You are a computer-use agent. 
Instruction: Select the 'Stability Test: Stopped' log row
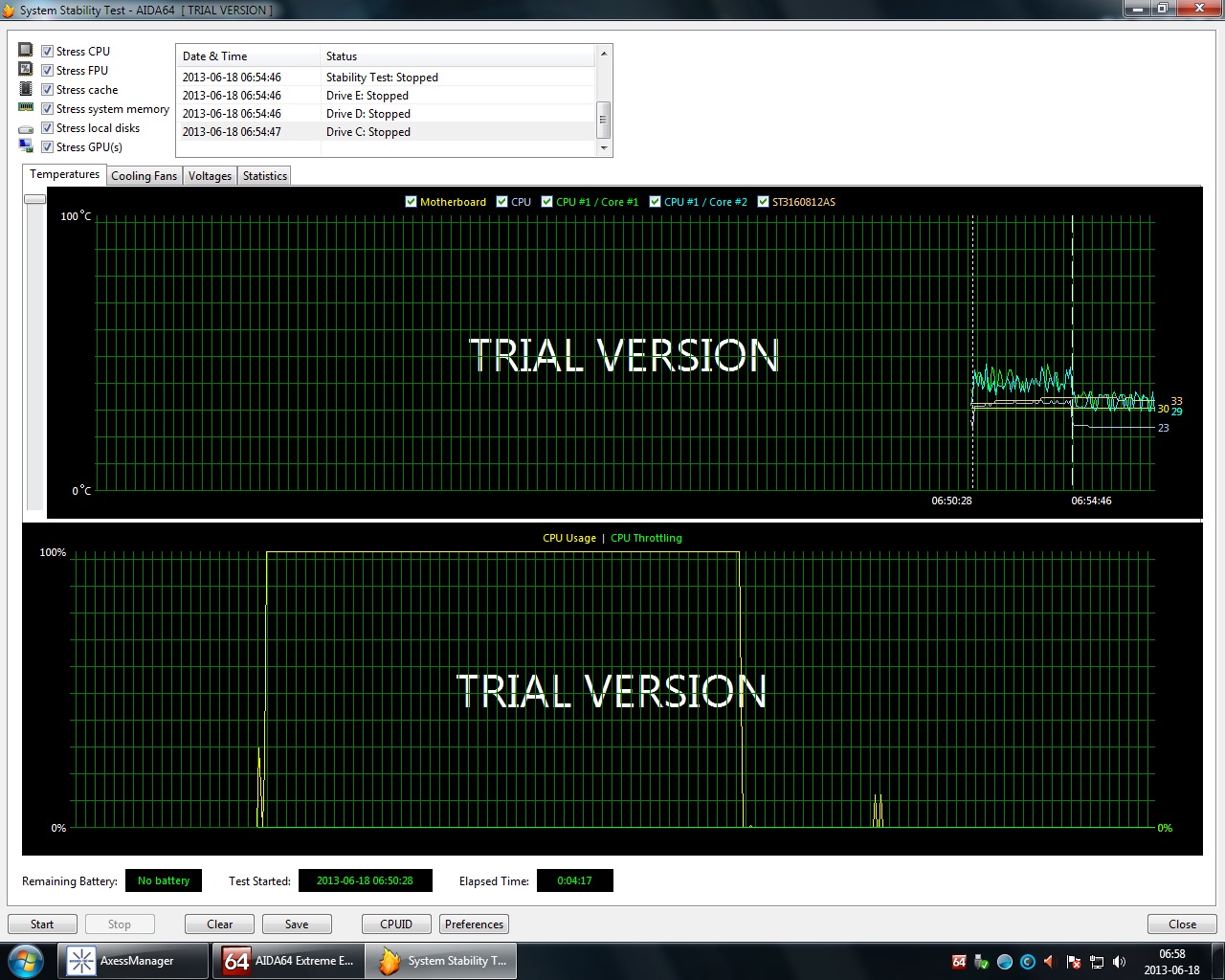[387, 78]
